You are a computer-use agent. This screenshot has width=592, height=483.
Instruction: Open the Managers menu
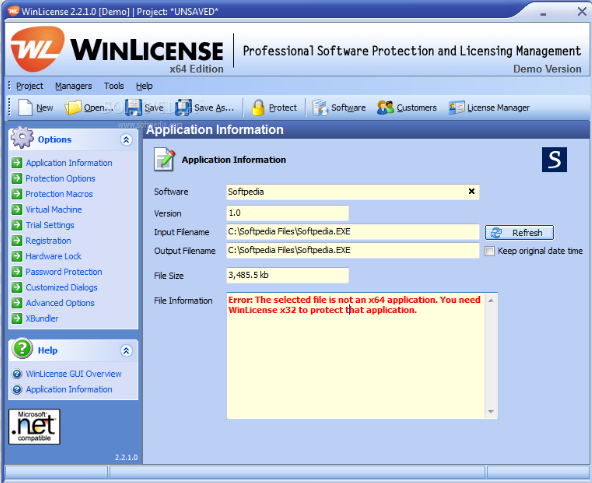click(x=73, y=86)
